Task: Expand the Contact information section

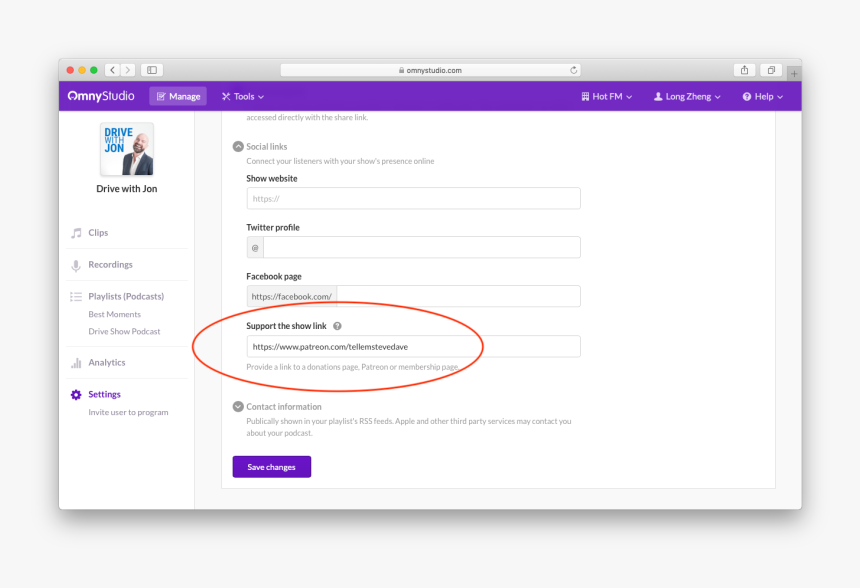Action: point(238,407)
